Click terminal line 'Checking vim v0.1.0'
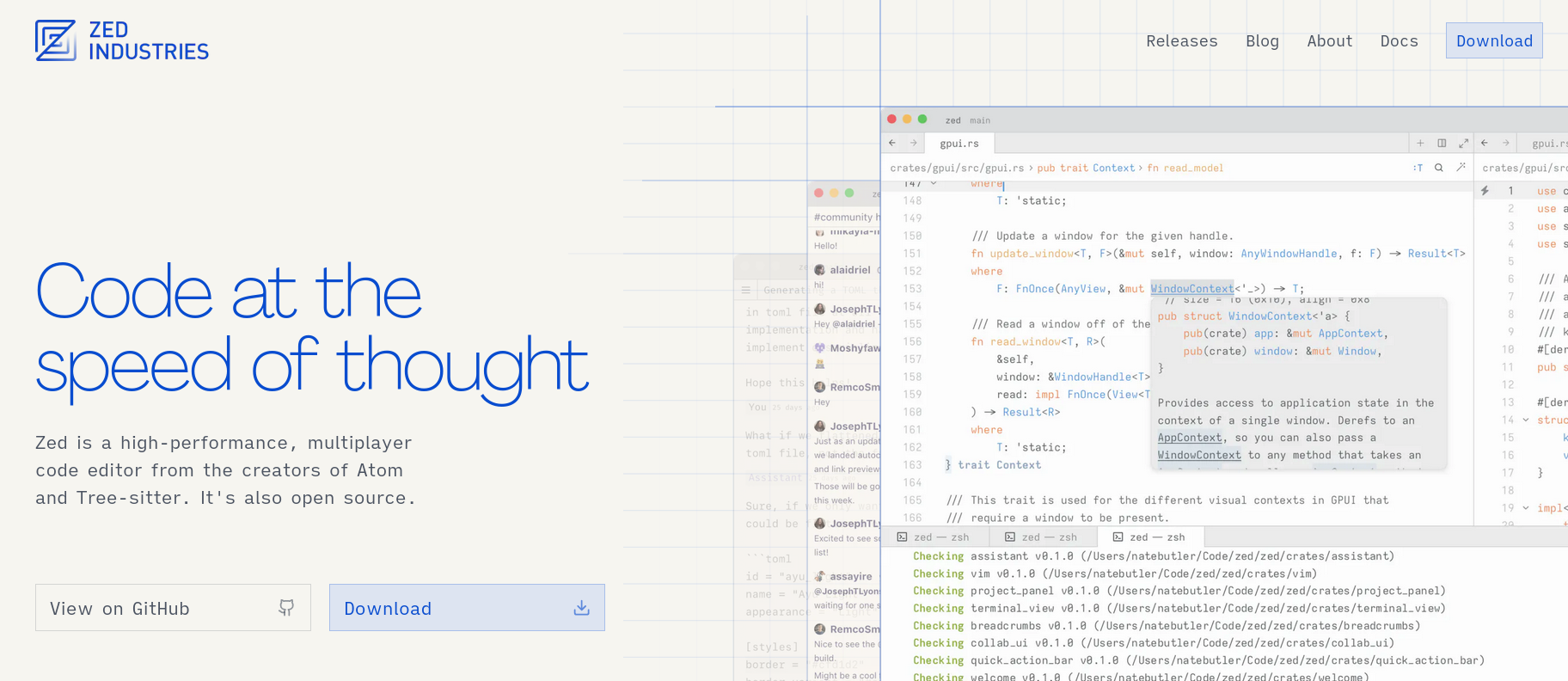The width and height of the screenshot is (1568, 681). [x=1114, y=574]
